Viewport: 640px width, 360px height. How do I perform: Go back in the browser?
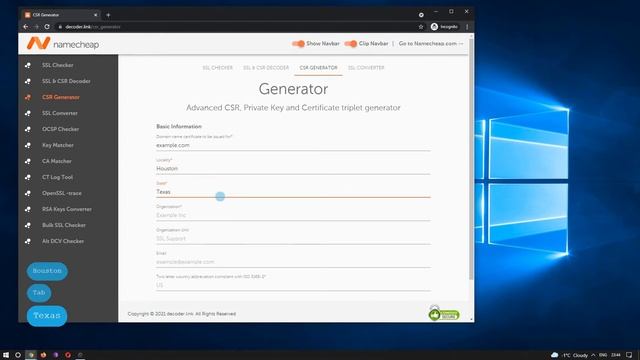pos(26,27)
